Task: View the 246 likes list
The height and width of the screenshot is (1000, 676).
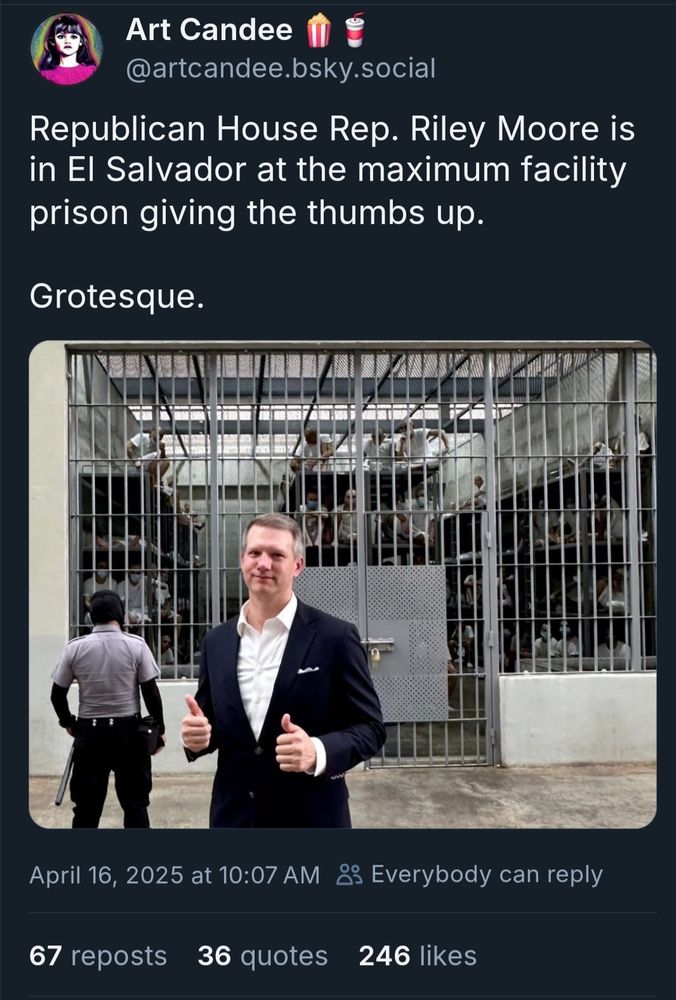Action: [x=418, y=955]
